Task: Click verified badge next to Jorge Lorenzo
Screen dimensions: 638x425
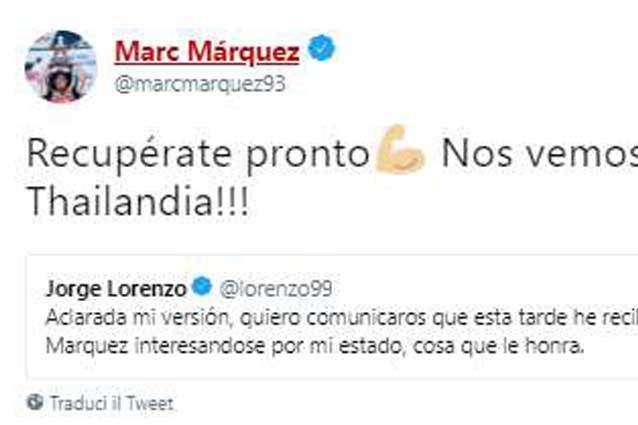Action: [202, 286]
